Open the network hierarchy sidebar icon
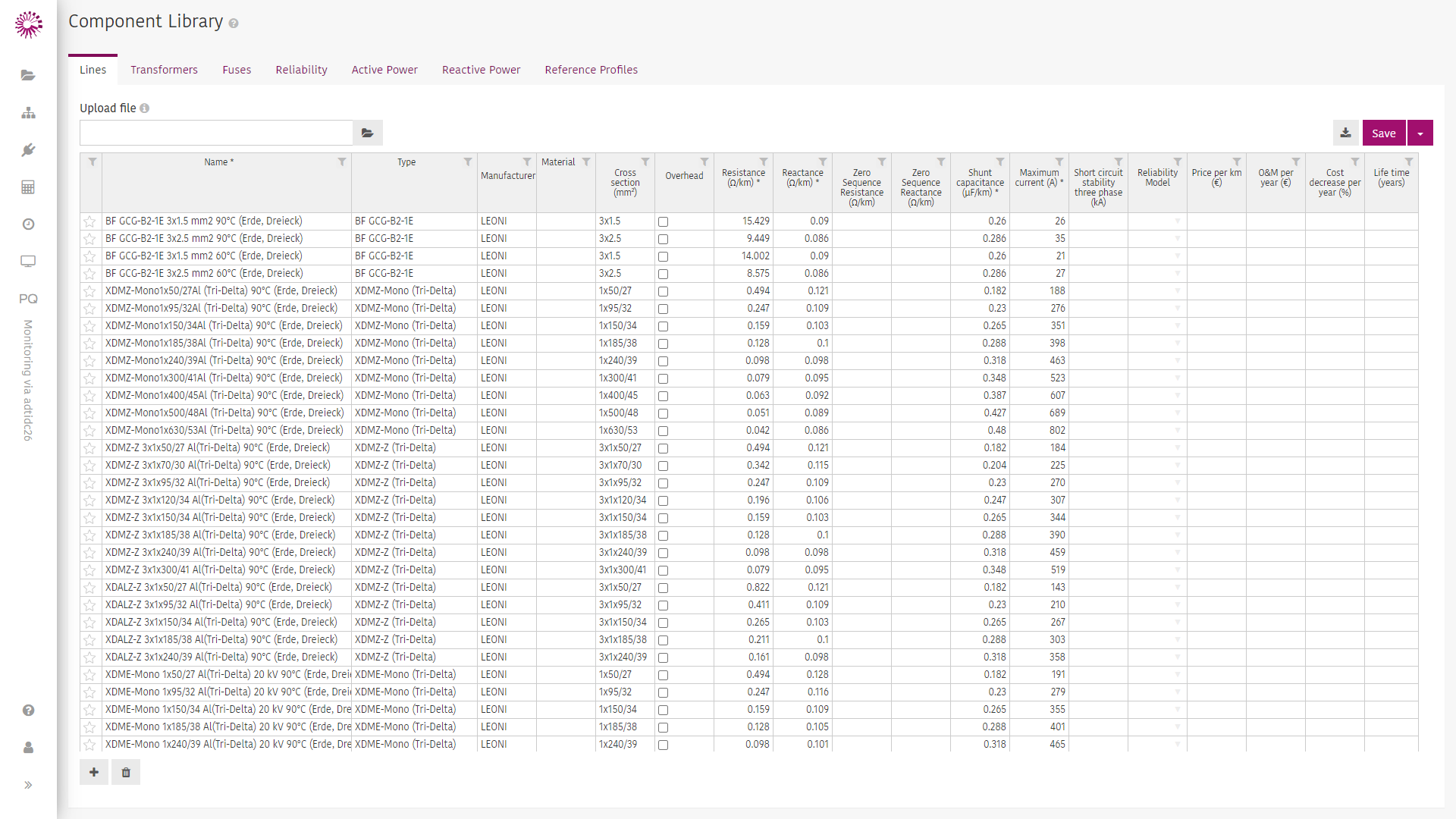 click(28, 113)
